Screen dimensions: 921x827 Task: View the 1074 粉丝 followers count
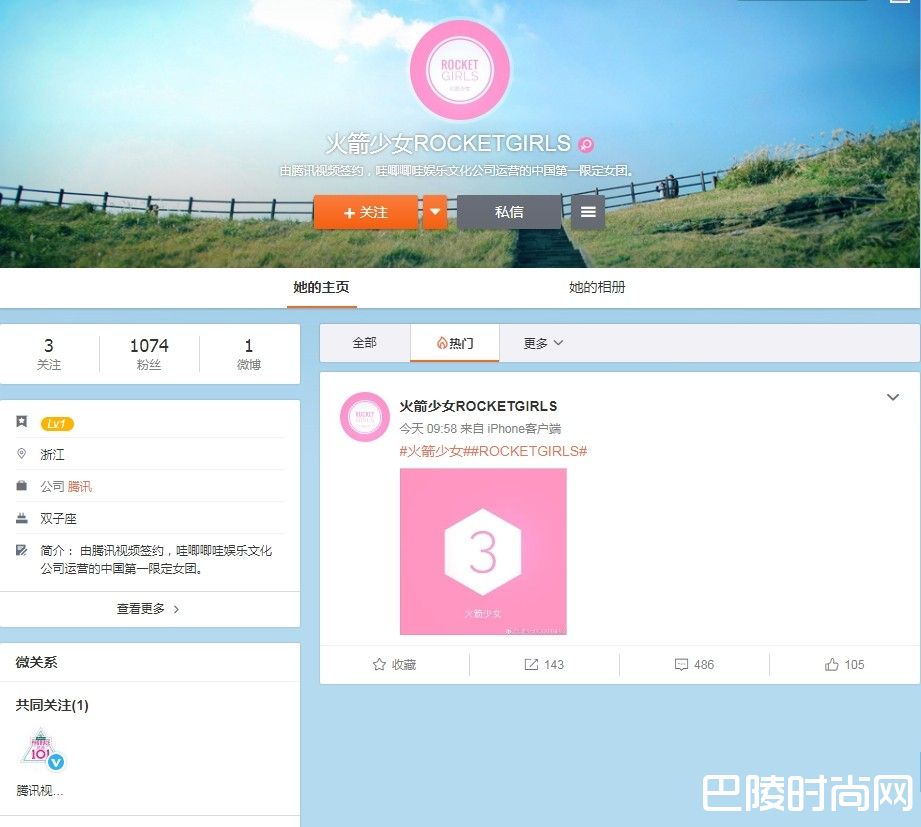point(149,354)
